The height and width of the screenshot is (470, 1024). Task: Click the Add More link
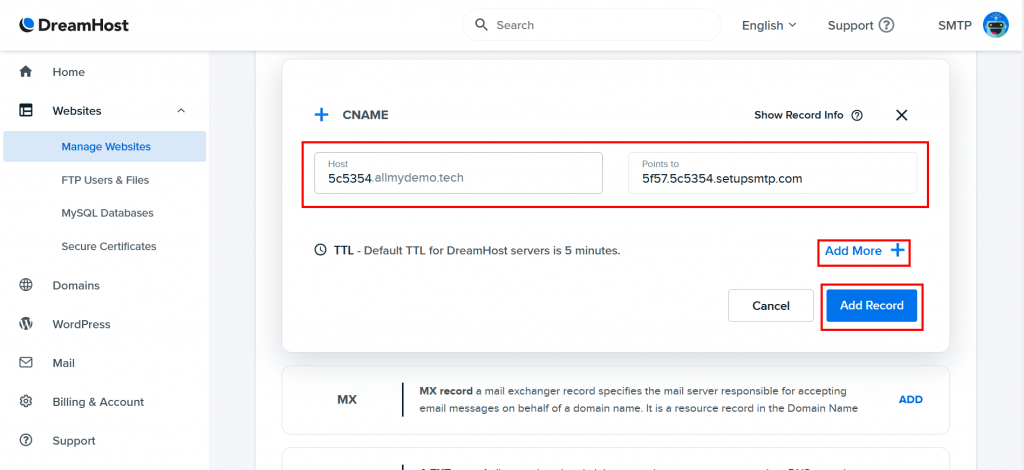coord(853,251)
